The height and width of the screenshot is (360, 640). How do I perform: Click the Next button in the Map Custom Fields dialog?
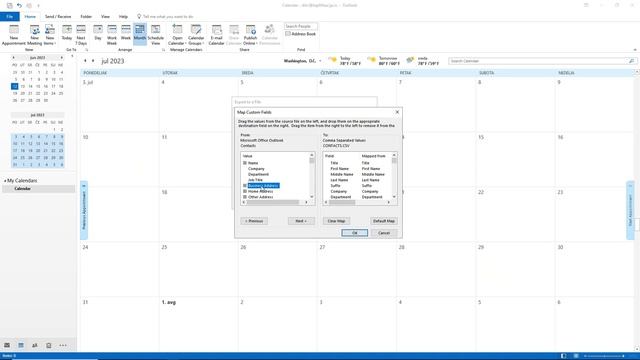[301, 221]
